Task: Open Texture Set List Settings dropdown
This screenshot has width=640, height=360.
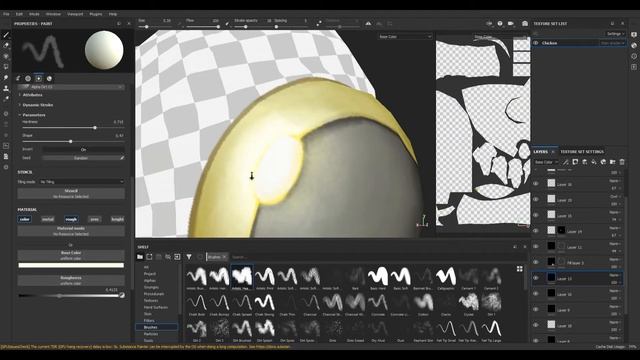Action: [x=616, y=34]
